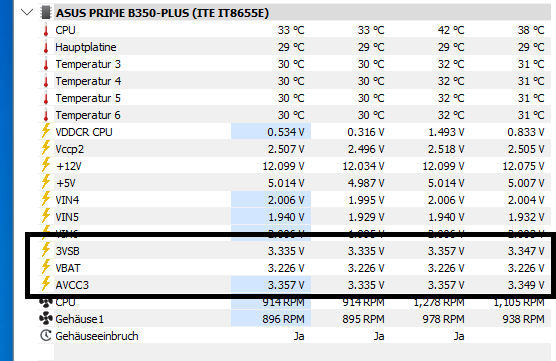Select the AVCC3 sensor label

[x=72, y=285]
